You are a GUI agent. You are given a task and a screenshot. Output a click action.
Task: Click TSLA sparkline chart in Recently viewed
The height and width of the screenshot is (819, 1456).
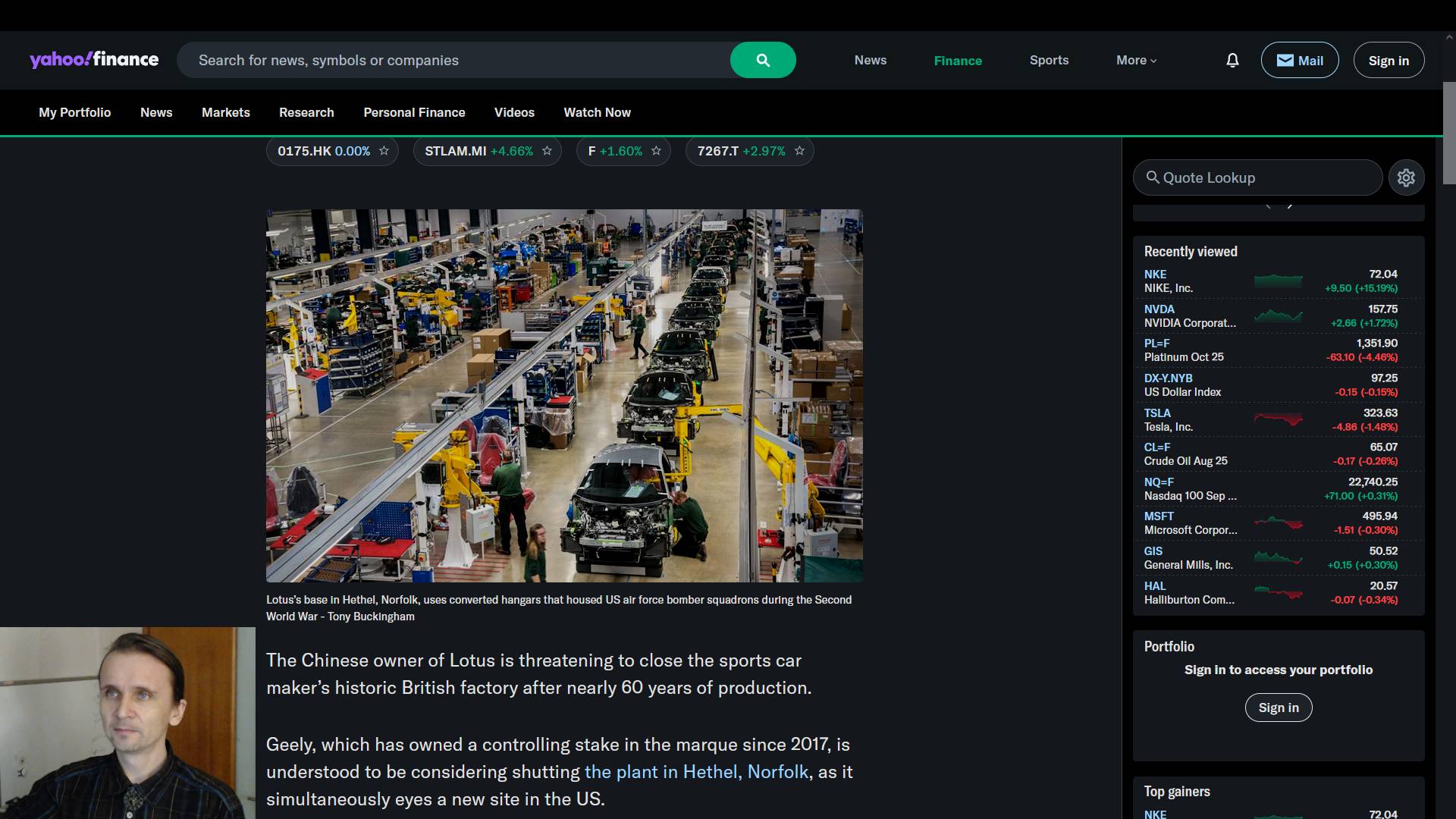1278,419
